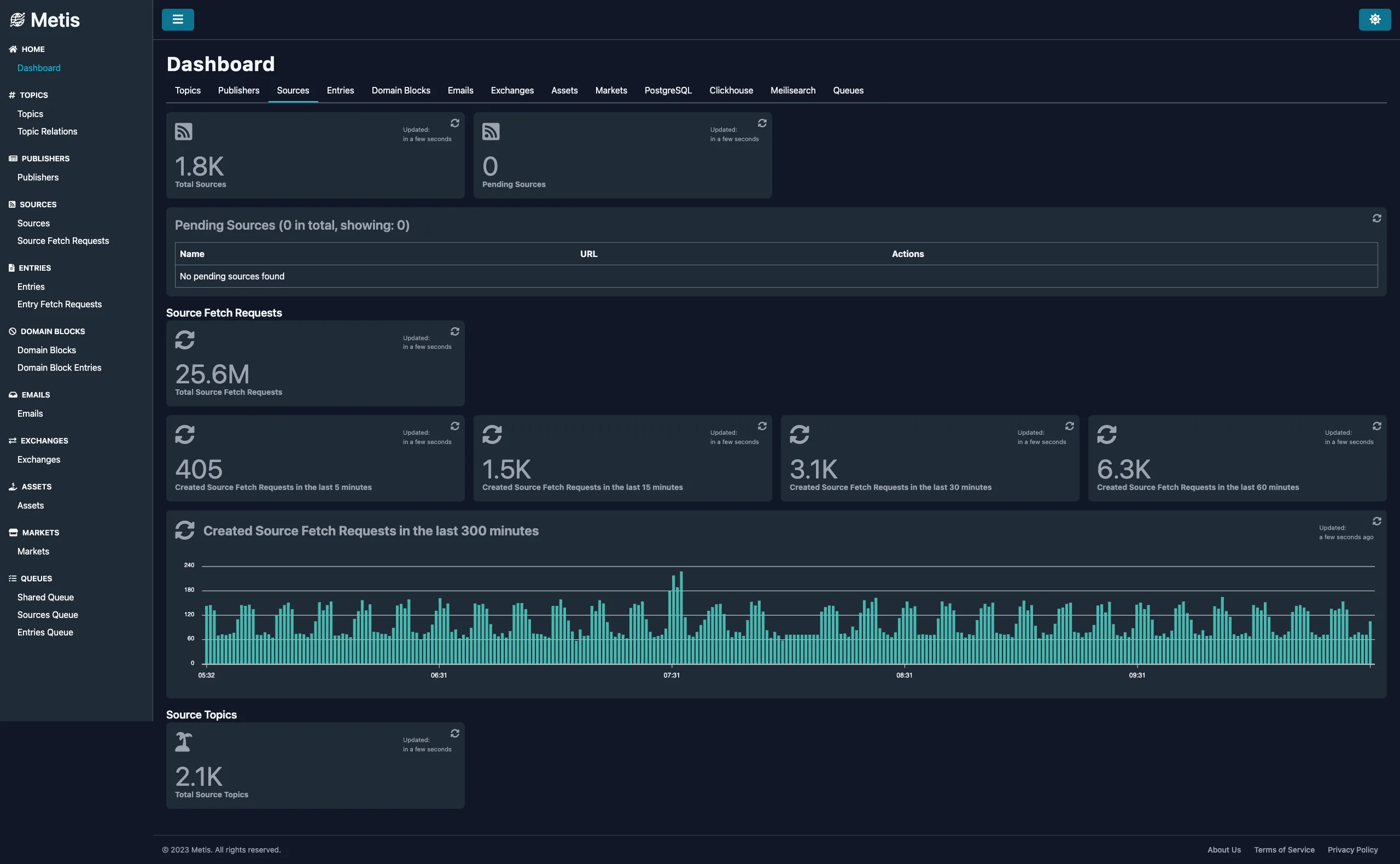Refresh the last 60 minutes fetch requests card

coord(1376,426)
